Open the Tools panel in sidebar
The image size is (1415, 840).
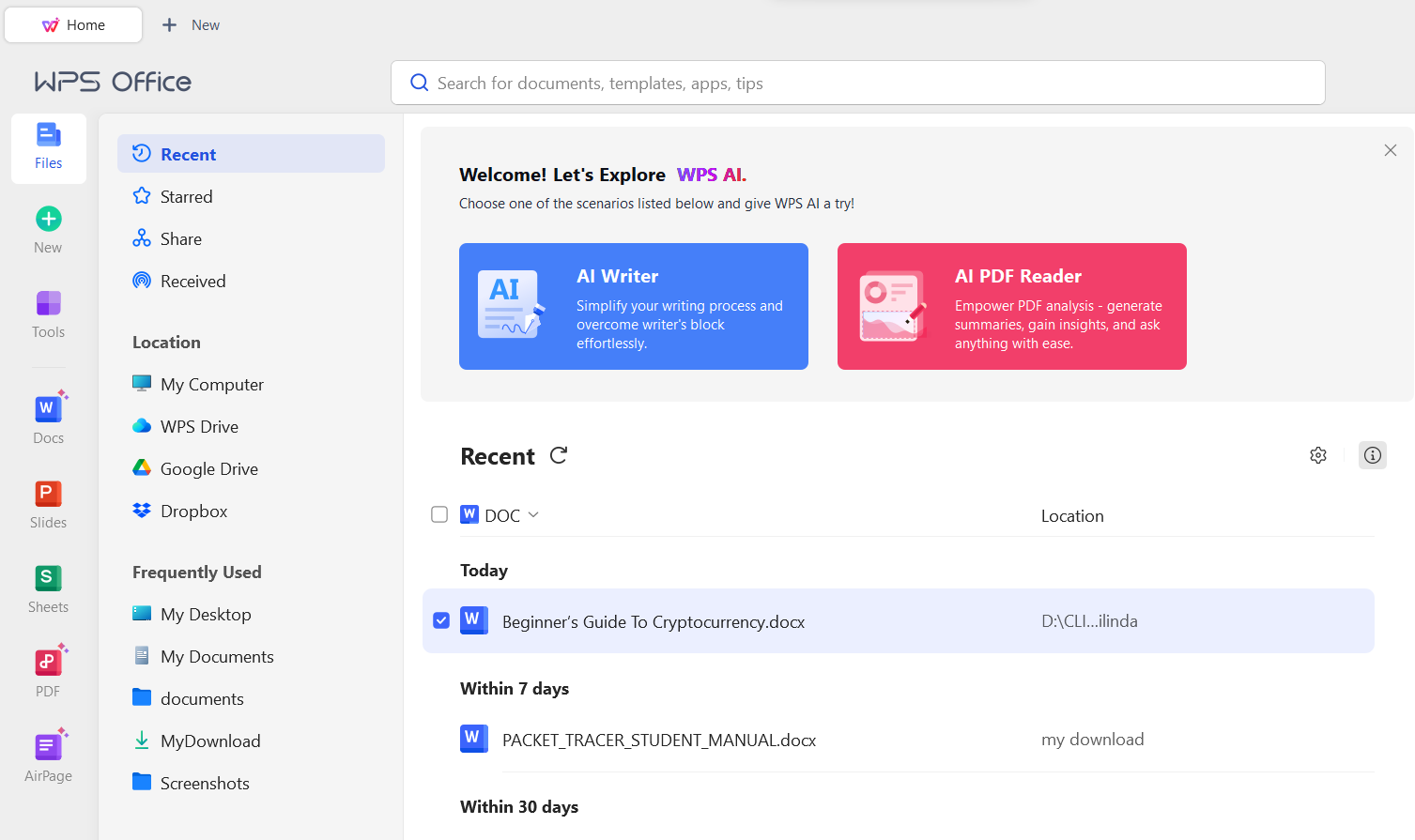pos(48,313)
